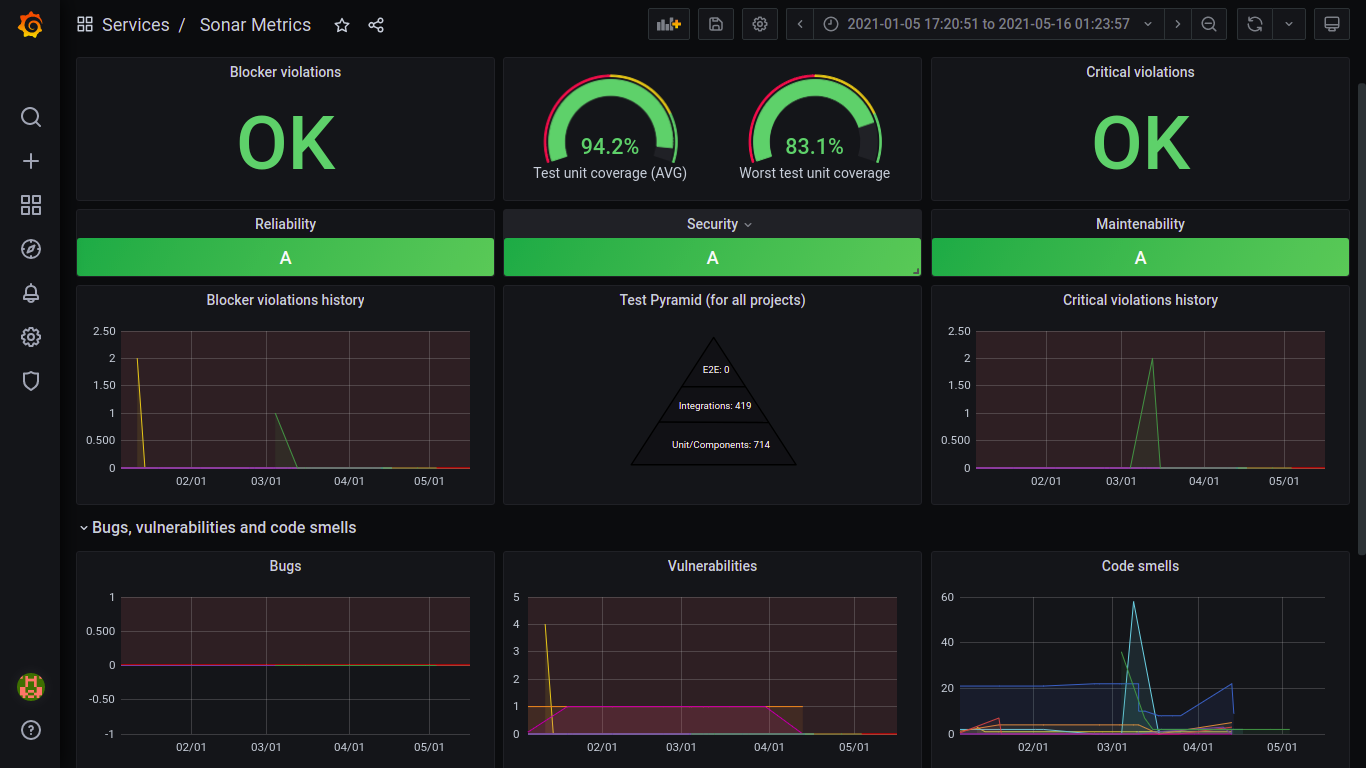The height and width of the screenshot is (768, 1366).
Task: Open the Bugs panel title
Action: [285, 566]
